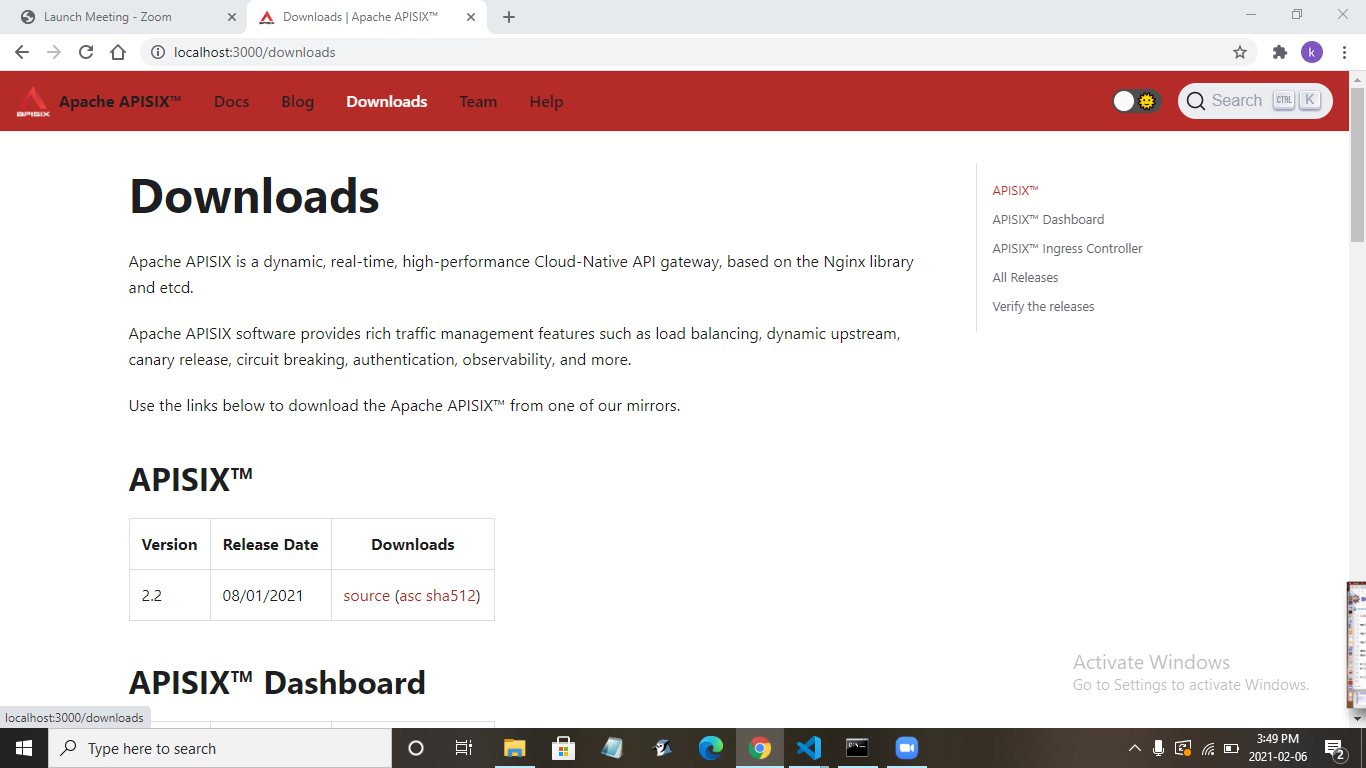Image resolution: width=1366 pixels, height=768 pixels.
Task: Open the asc signature link
Action: tap(410, 595)
